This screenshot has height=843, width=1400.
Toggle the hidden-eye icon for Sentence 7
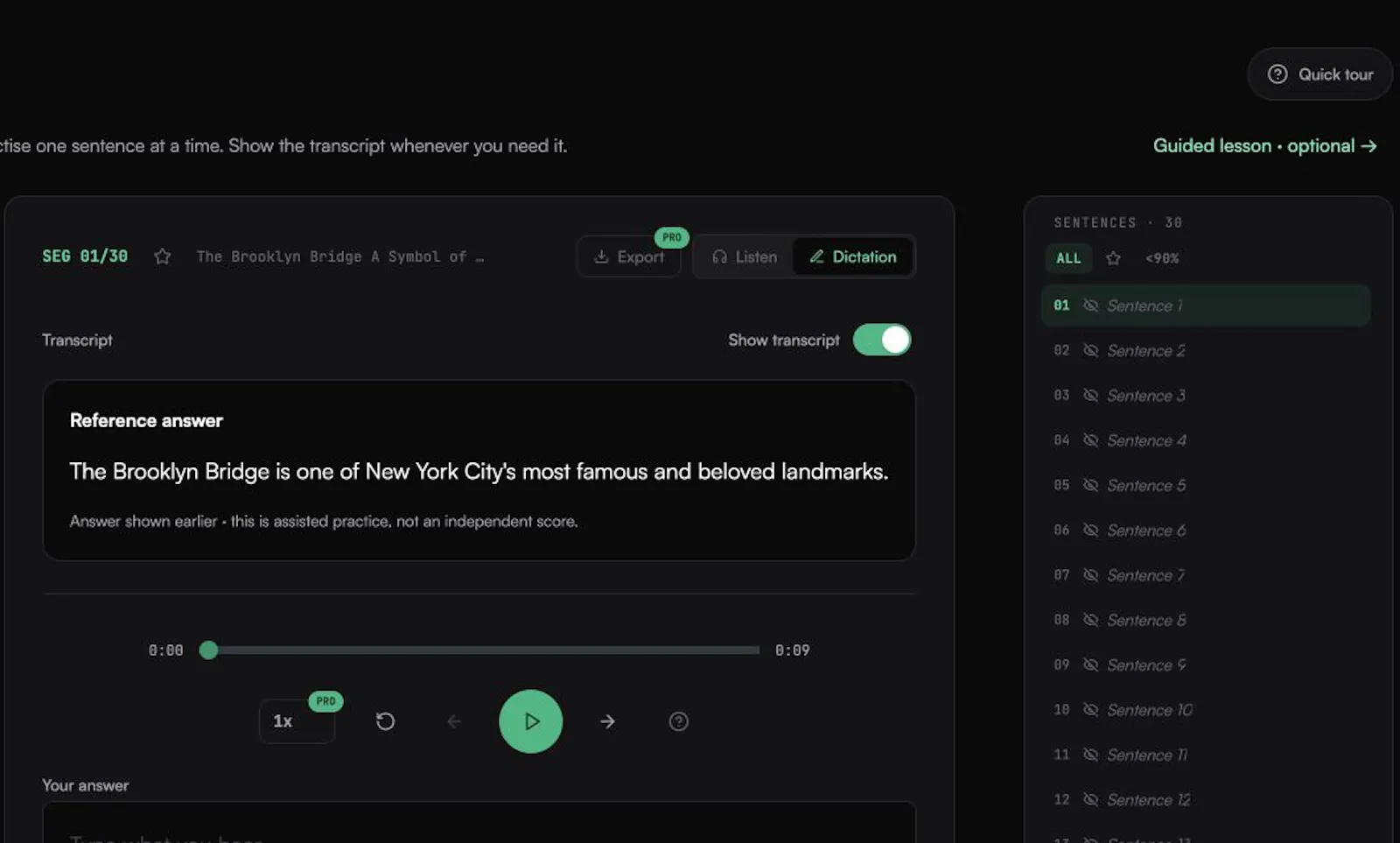[x=1090, y=575]
